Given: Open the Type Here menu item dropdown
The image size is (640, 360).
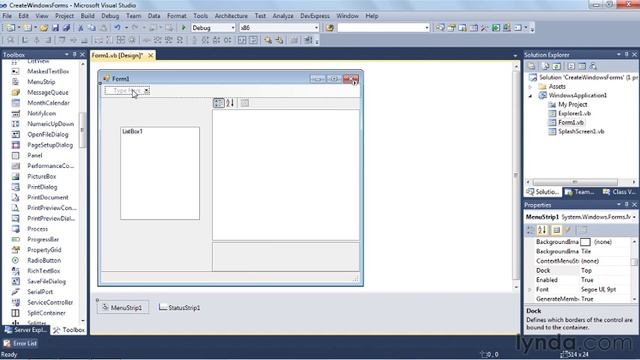Looking at the screenshot, I should 146,91.
